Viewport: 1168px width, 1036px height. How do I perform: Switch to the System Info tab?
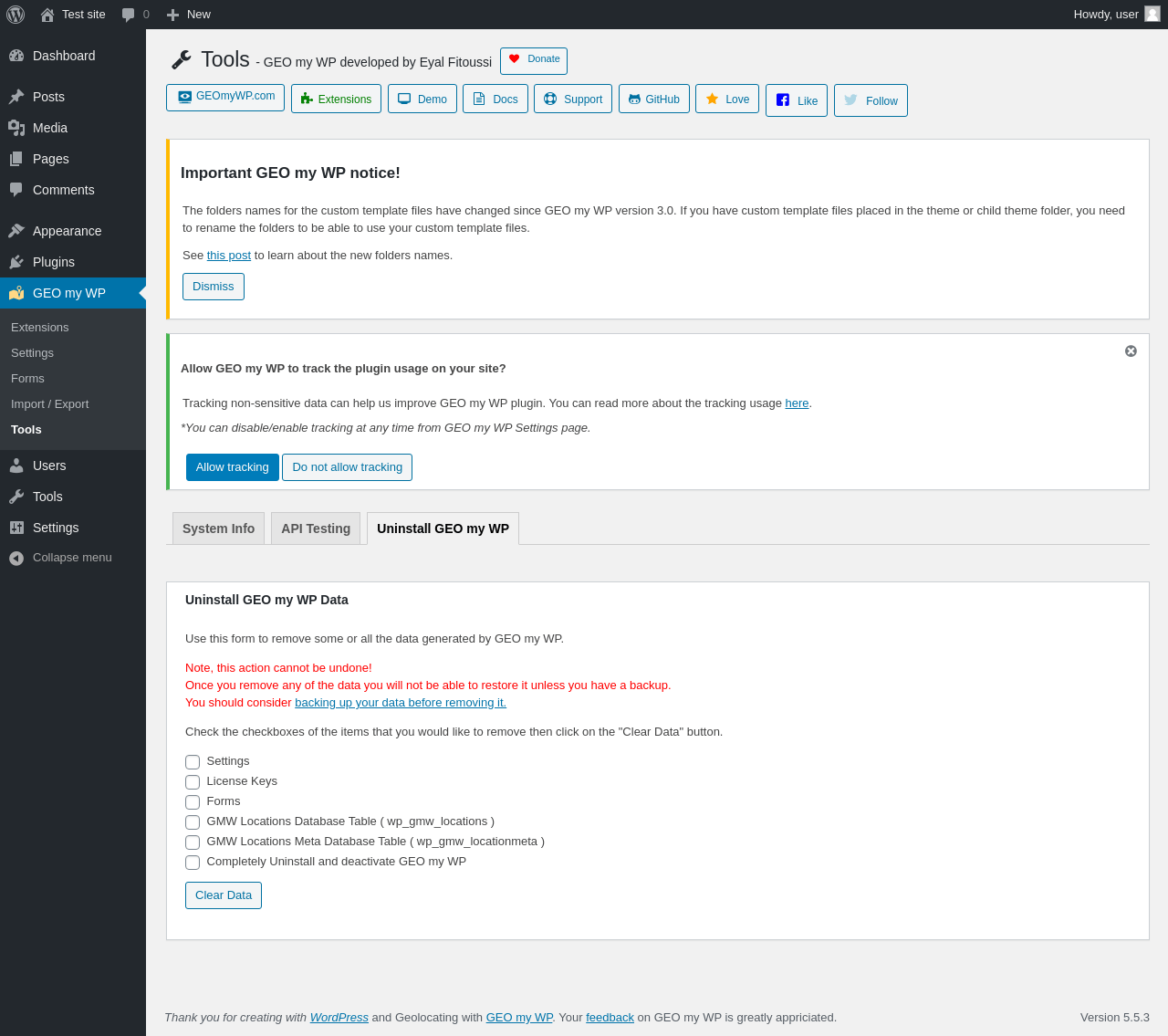tap(218, 528)
